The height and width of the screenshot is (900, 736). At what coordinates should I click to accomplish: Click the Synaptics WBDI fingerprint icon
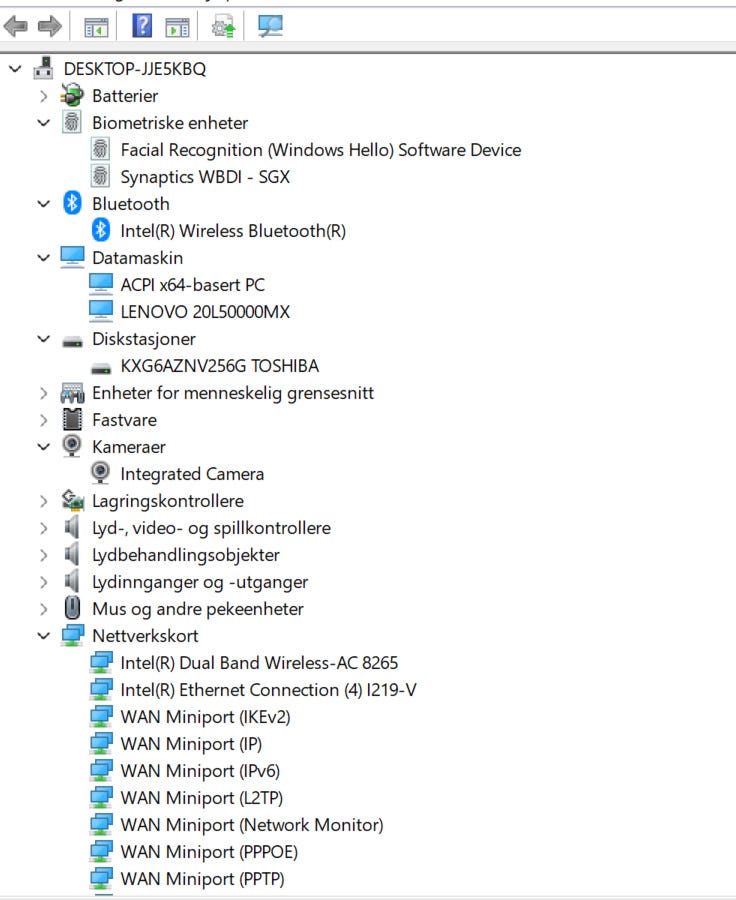click(100, 176)
